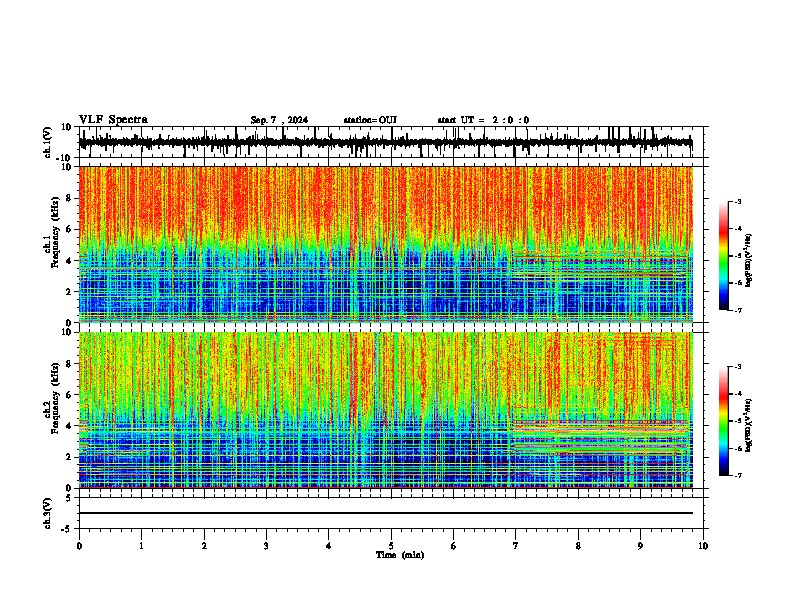Click time axis tick label '1'
Viewport: 792px width, 612px height.
point(141,546)
